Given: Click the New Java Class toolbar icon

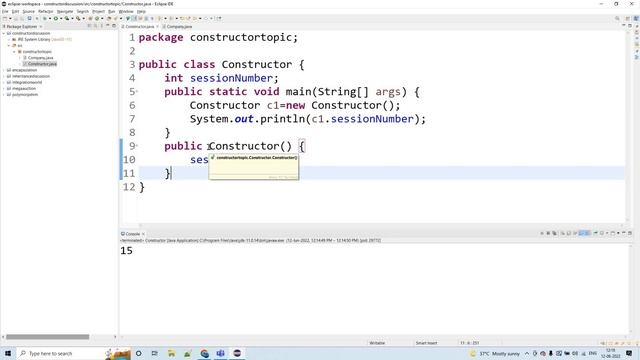Looking at the screenshot, I should coord(97,18).
